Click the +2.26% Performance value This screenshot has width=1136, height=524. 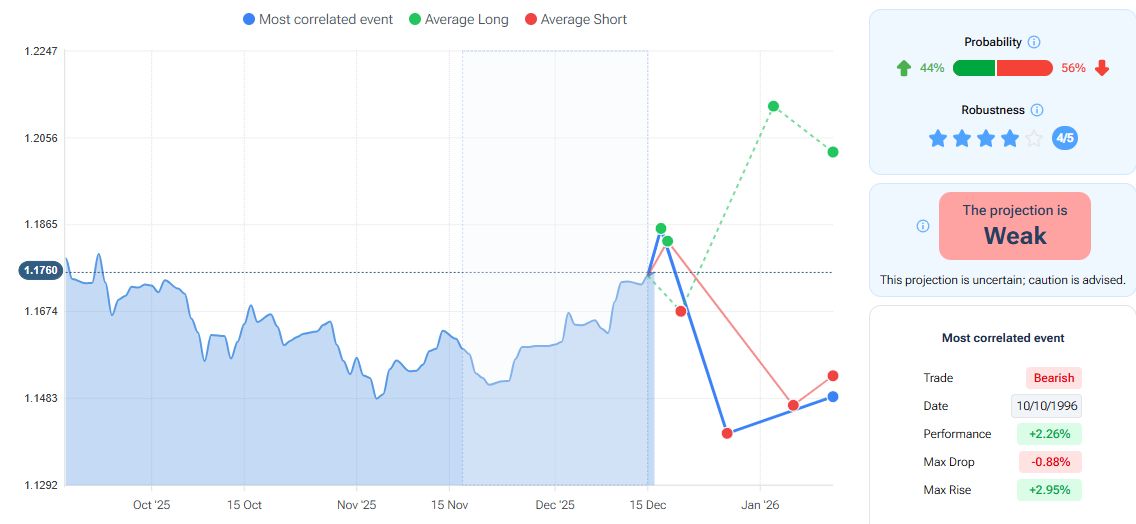tap(1049, 434)
